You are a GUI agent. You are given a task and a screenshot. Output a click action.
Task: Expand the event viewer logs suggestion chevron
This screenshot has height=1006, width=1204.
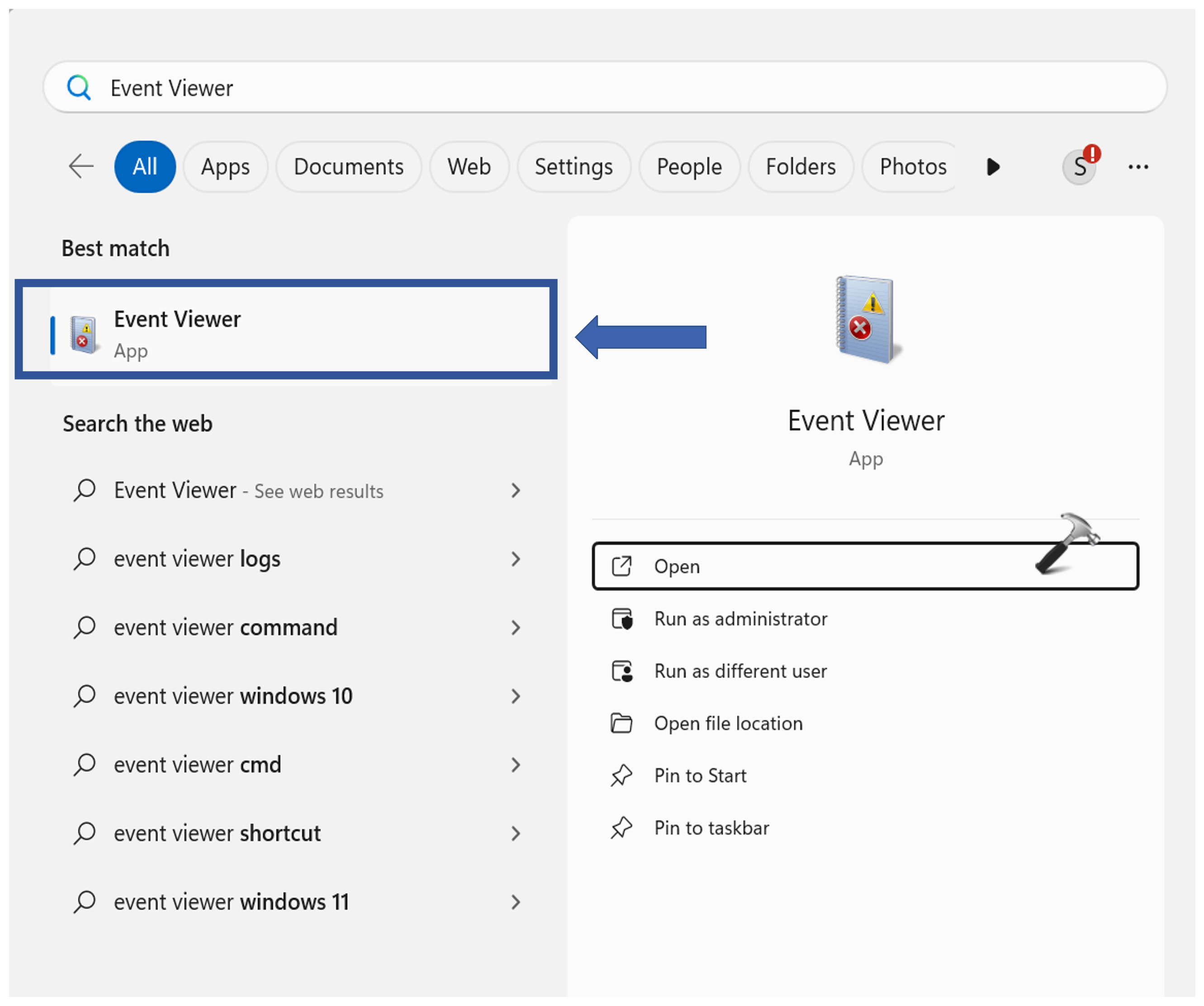[x=516, y=559]
